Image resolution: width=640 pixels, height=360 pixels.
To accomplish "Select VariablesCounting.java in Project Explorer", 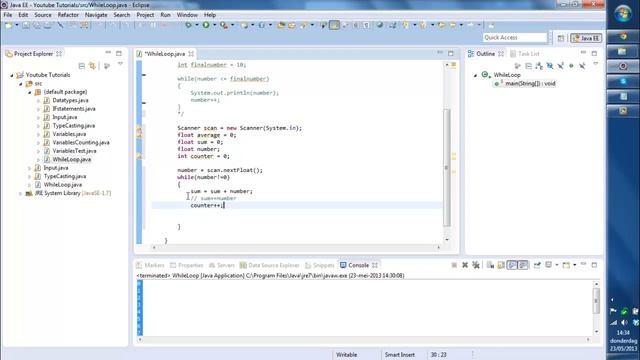I will point(81,142).
